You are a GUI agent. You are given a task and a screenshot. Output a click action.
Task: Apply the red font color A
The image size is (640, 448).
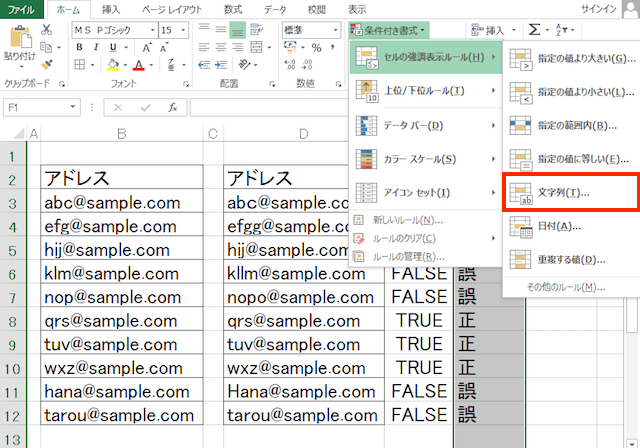(x=139, y=64)
